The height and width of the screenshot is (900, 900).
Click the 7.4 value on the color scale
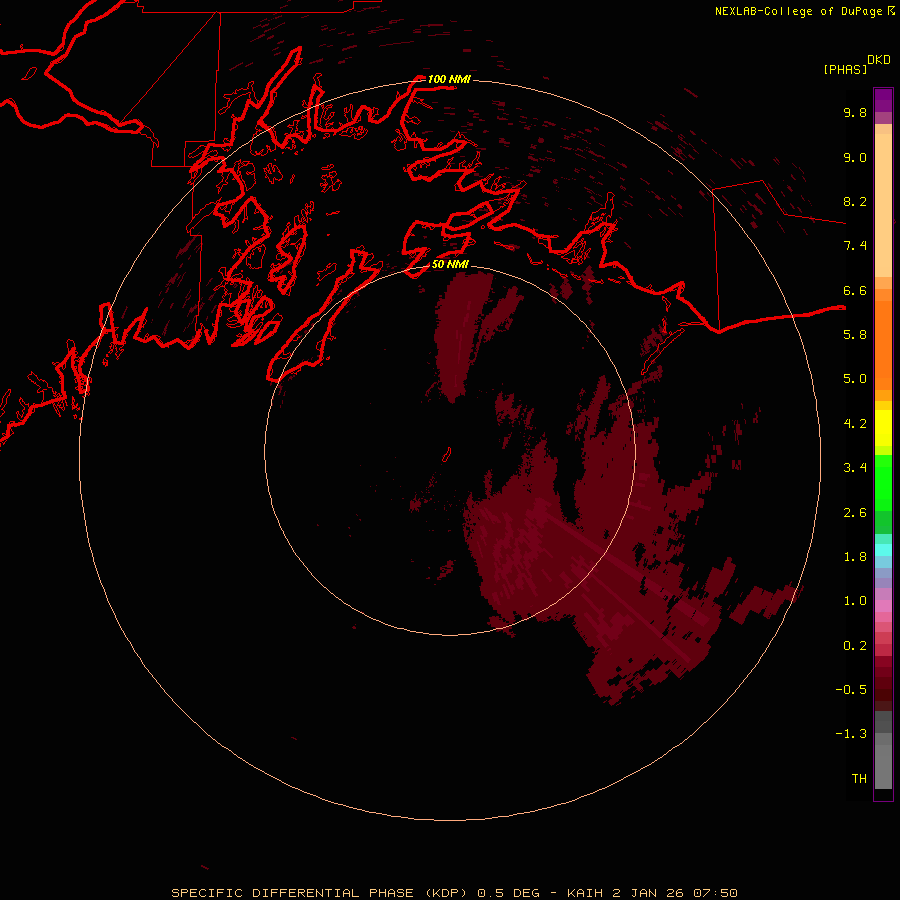click(x=855, y=246)
